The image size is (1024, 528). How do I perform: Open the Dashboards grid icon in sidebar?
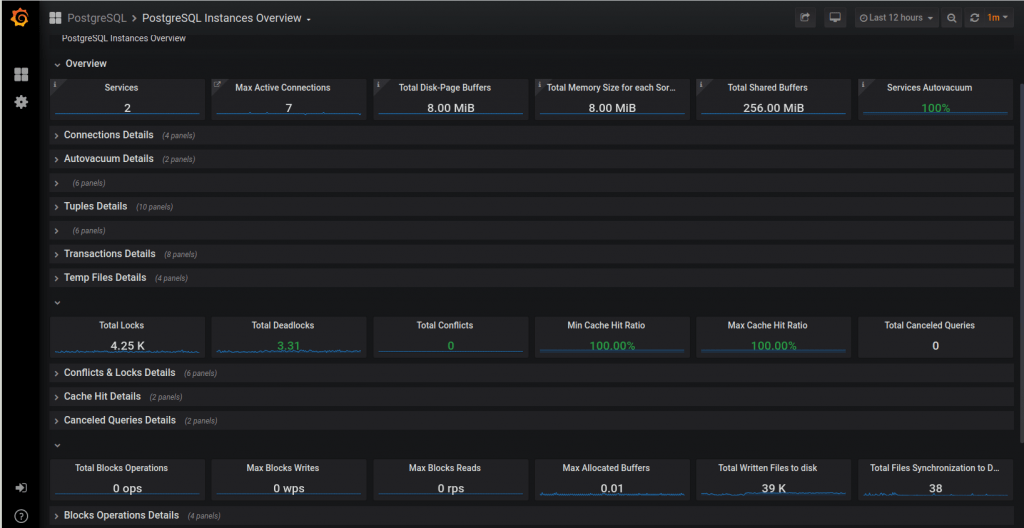pos(21,74)
